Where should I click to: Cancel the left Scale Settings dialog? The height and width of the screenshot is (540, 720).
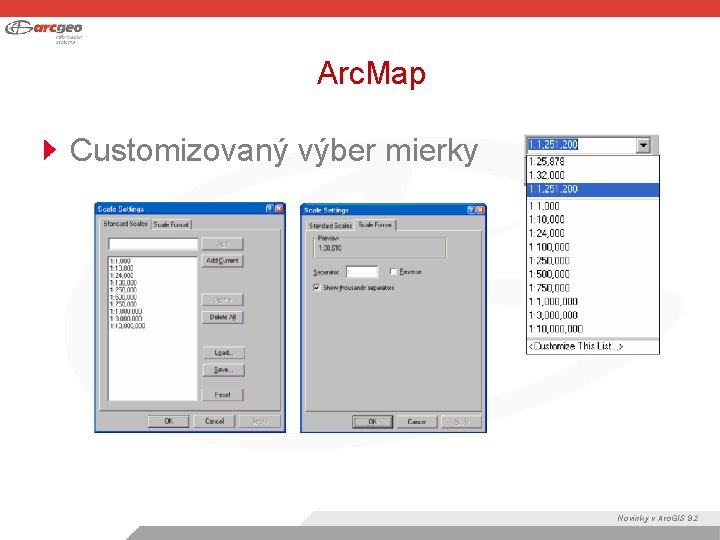(x=214, y=421)
